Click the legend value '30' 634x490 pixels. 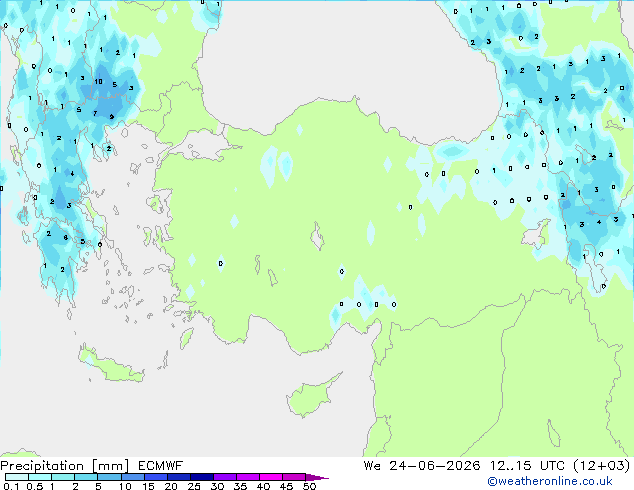[217, 486]
